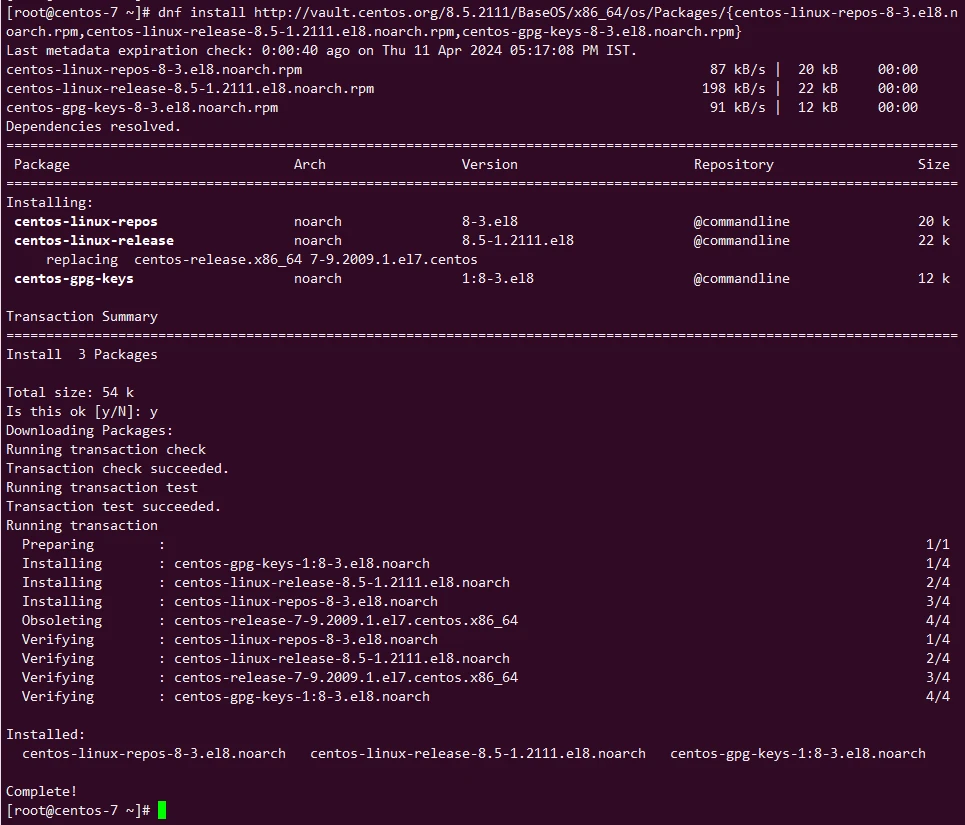This screenshot has height=825, width=965.
Task: Click the Package column header
Action: click(41, 164)
